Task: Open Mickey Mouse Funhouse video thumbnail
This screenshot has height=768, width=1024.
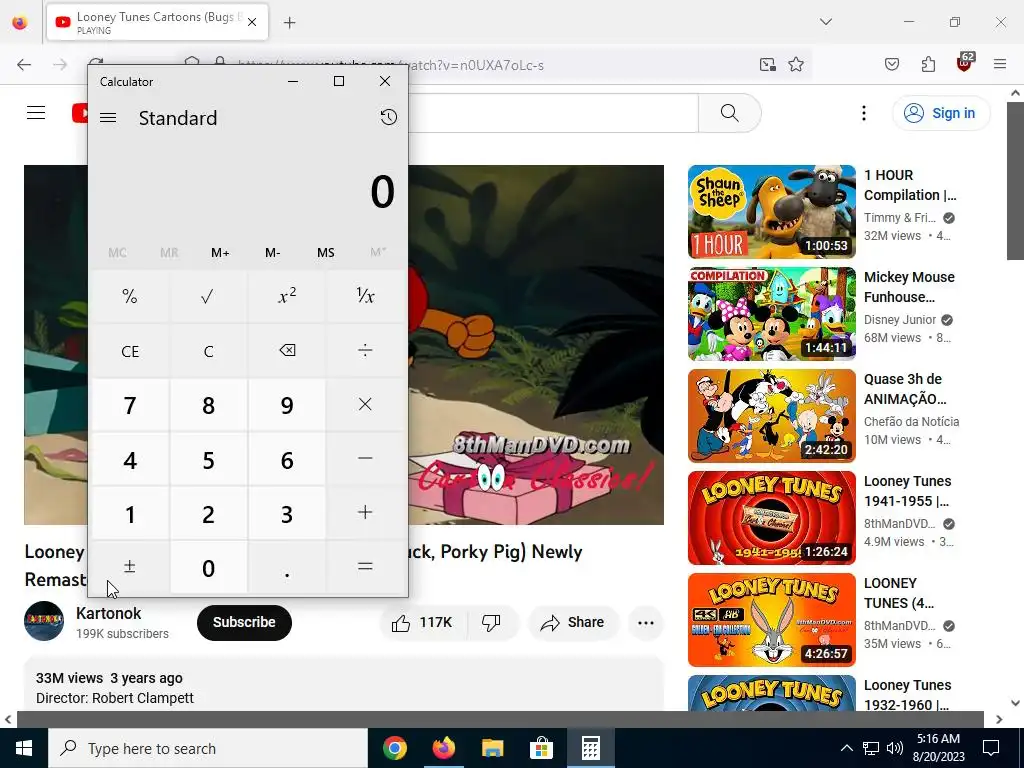Action: point(771,313)
